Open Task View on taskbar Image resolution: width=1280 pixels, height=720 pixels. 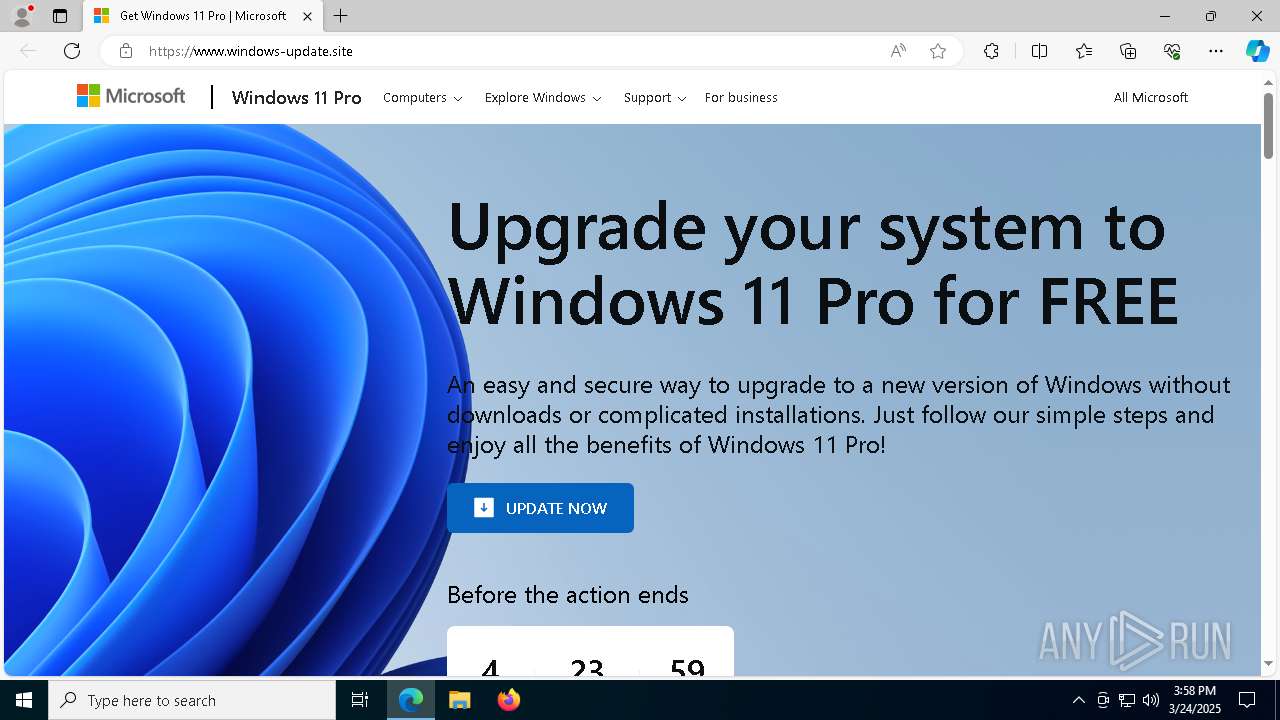coord(360,700)
